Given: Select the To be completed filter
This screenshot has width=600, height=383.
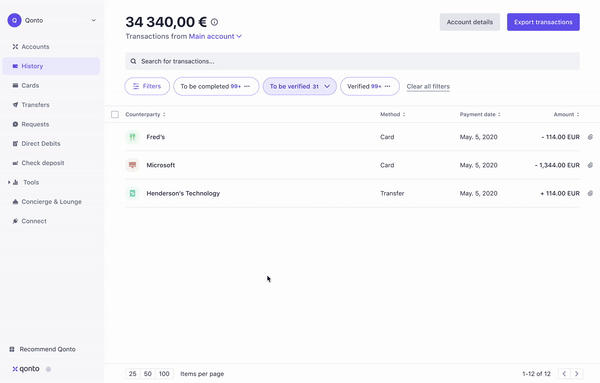Looking at the screenshot, I should [216, 86].
